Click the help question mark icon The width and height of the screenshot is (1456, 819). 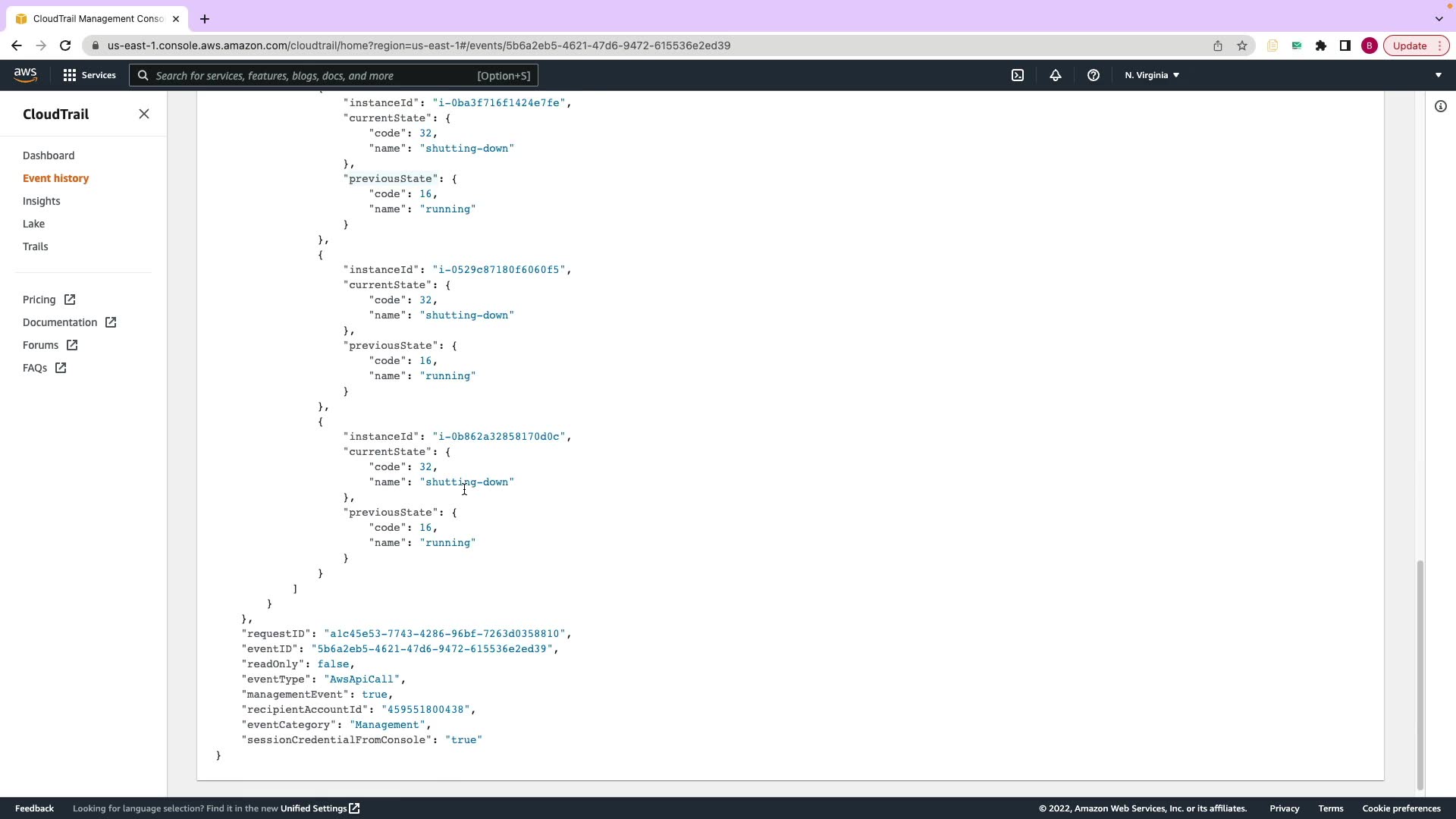coord(1093,75)
